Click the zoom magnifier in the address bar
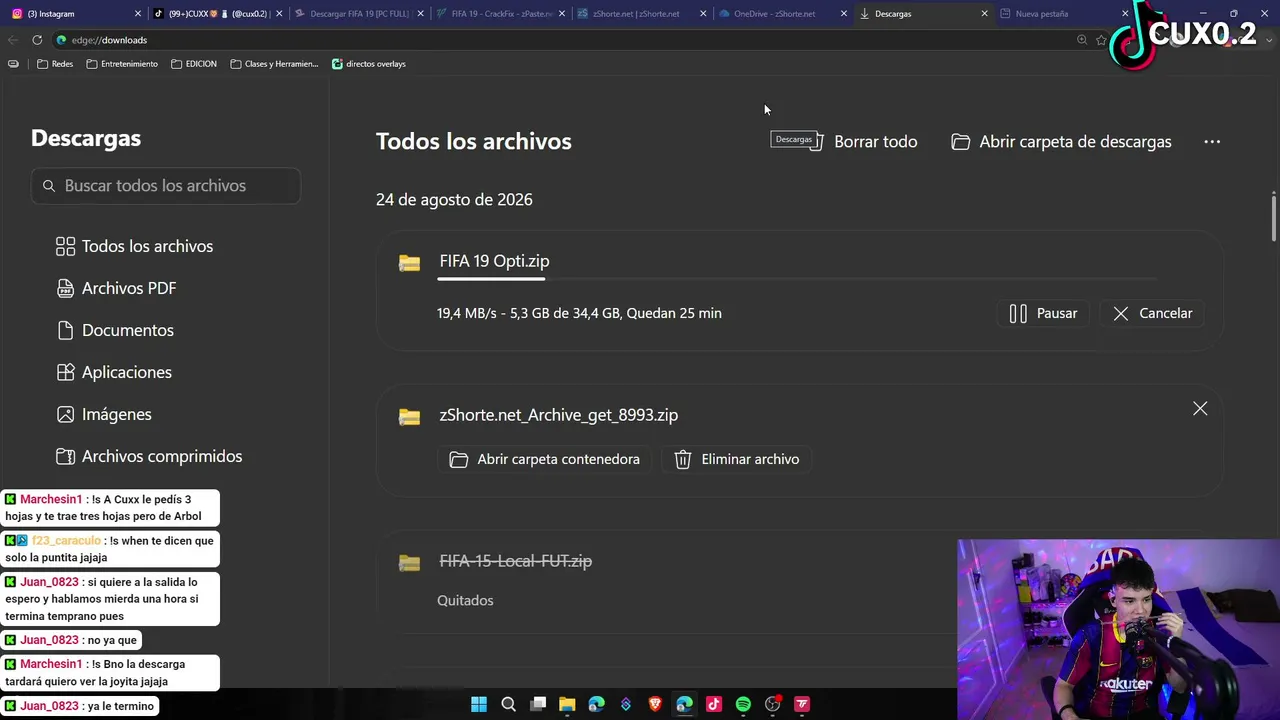 pos(1082,40)
